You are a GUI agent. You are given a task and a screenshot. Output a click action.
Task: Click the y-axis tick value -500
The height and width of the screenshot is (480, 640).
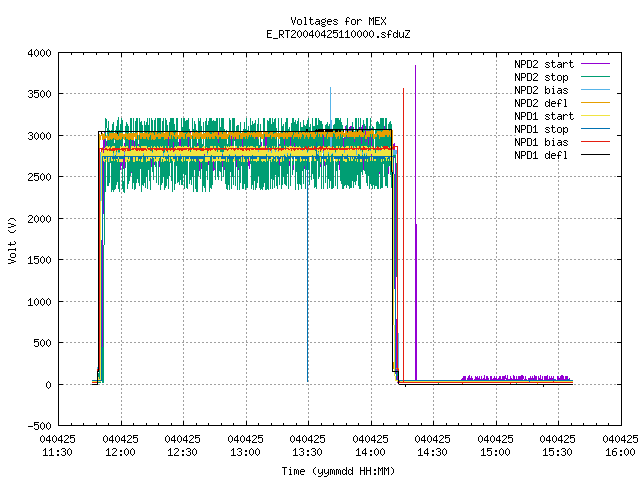click(40, 426)
